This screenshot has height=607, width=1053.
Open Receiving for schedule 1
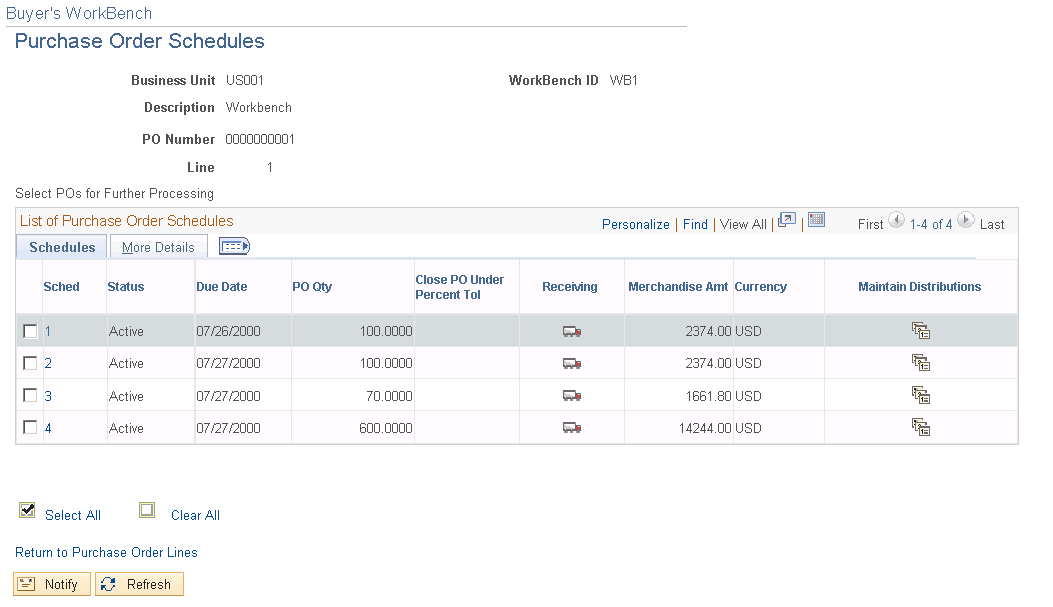point(571,330)
